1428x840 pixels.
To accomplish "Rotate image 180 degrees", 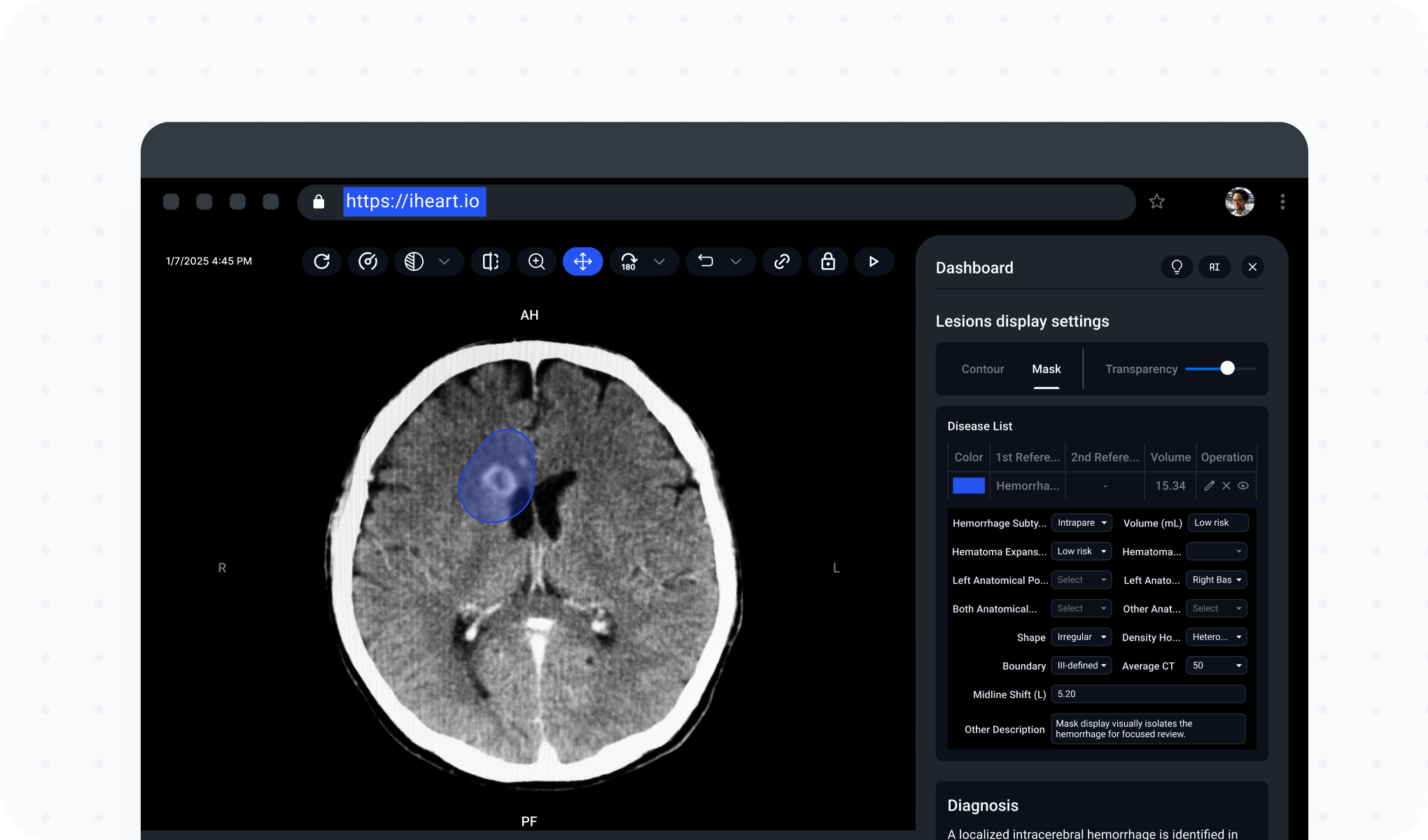I will (629, 262).
